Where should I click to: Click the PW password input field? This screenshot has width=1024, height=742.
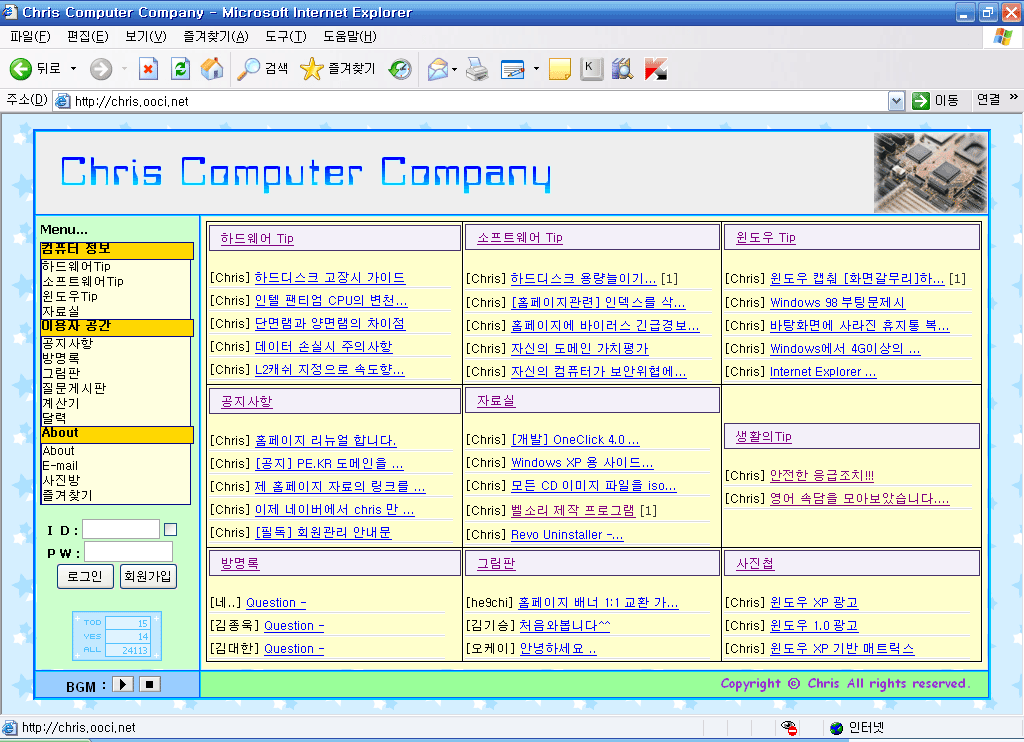(x=128, y=552)
